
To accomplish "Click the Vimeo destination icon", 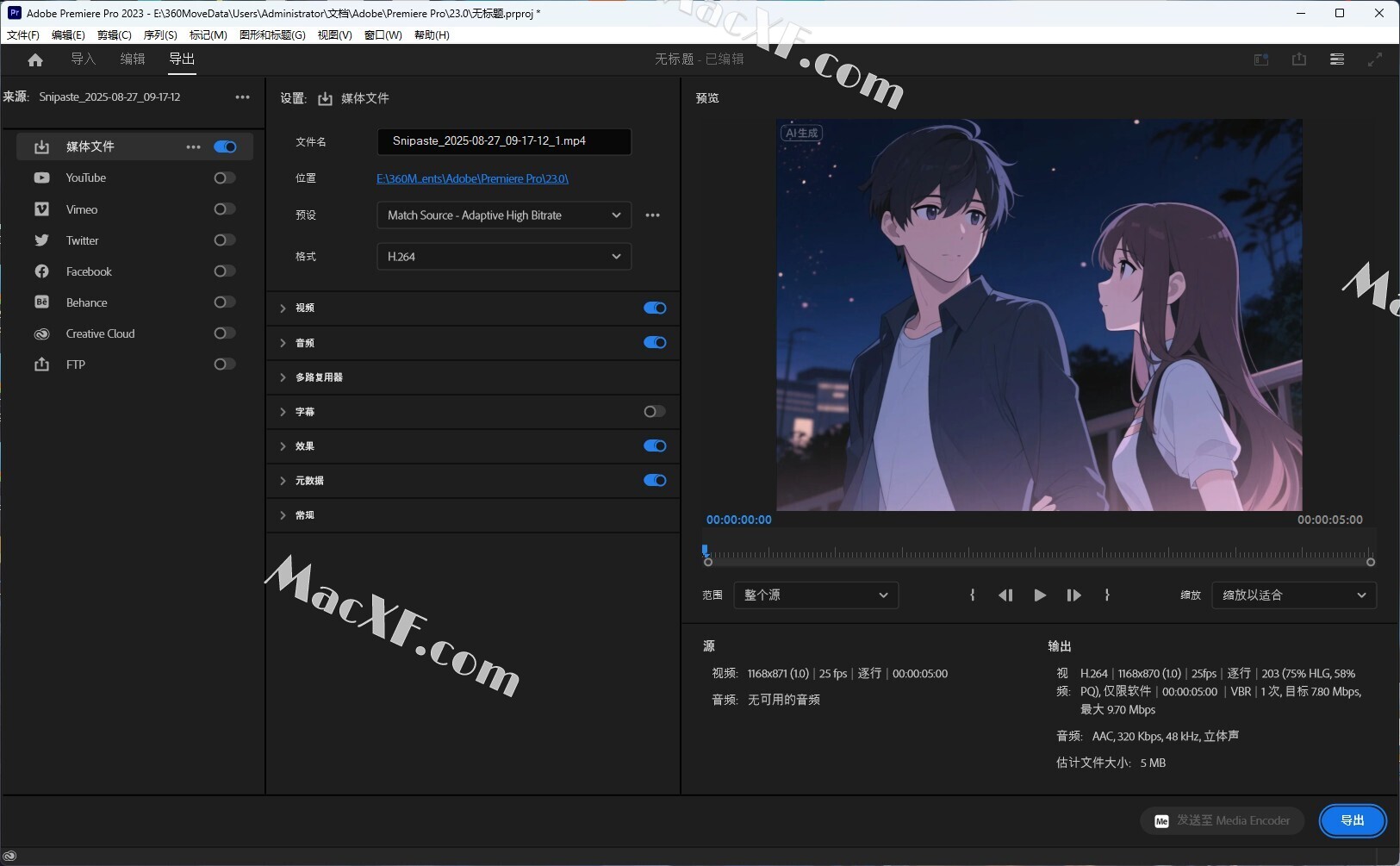I will pyautogui.click(x=41, y=209).
